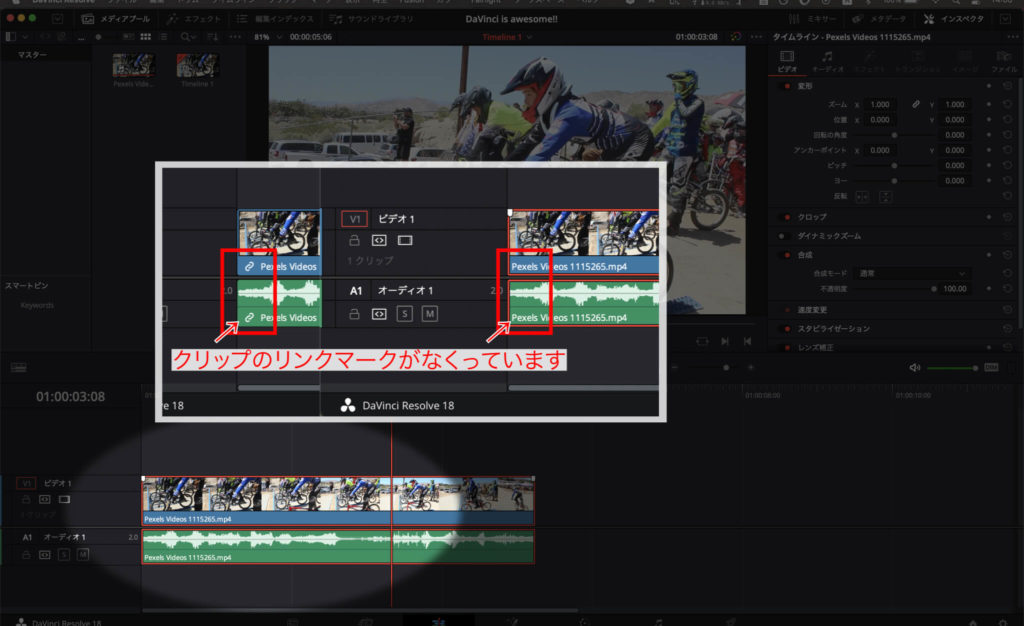This screenshot has height=626, width=1024.
Task: Toggle the ズーム X/Y link chain icon
Action: (x=916, y=104)
